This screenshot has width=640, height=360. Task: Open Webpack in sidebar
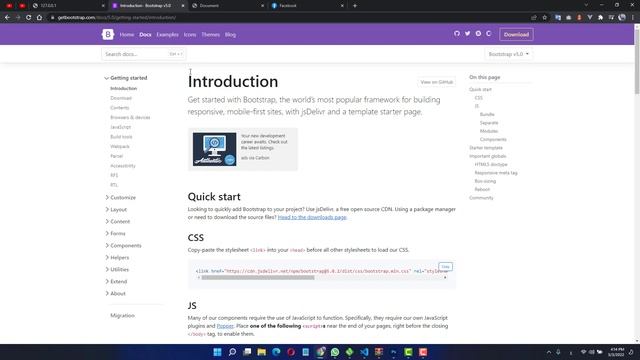pos(120,147)
